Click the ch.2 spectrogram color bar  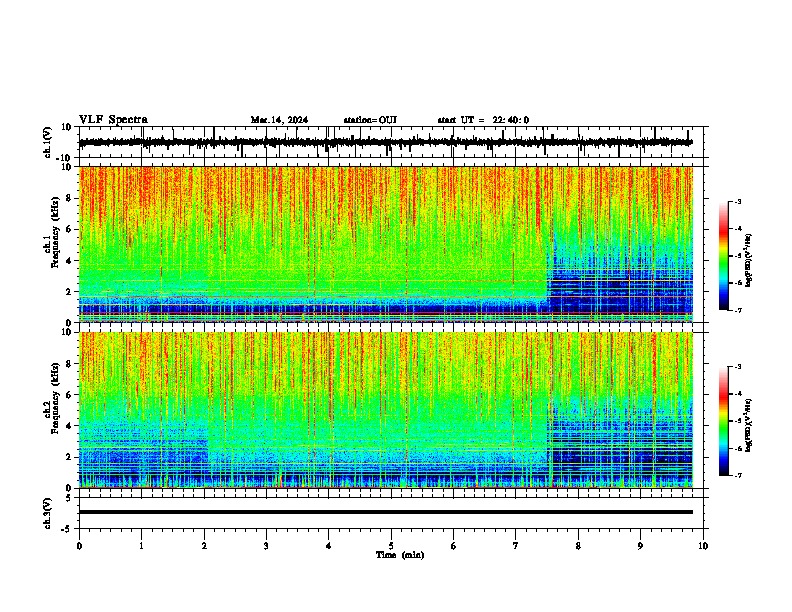(x=724, y=421)
